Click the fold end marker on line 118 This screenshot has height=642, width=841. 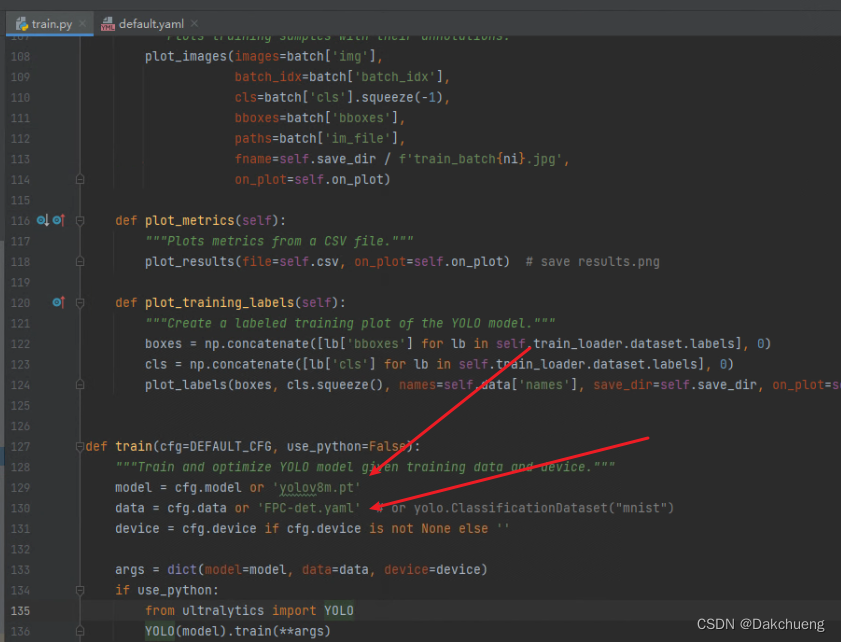coord(80,261)
